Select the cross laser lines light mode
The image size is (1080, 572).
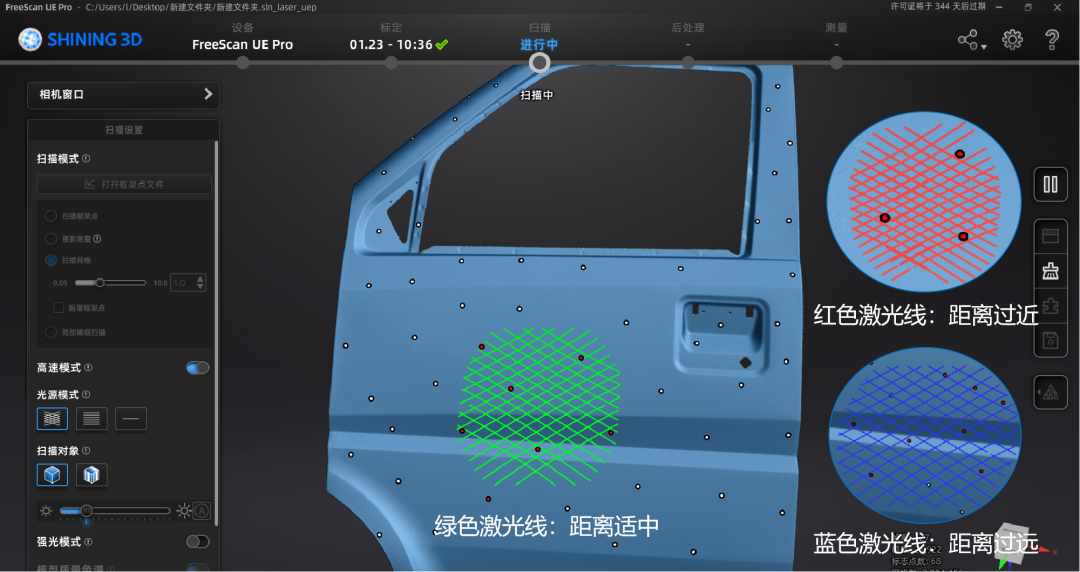pyautogui.click(x=52, y=418)
